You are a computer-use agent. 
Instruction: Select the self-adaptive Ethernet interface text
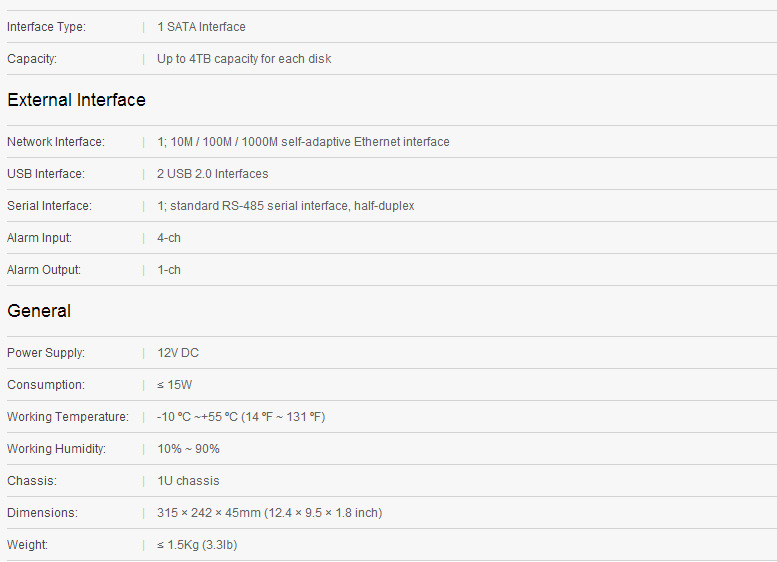303,142
